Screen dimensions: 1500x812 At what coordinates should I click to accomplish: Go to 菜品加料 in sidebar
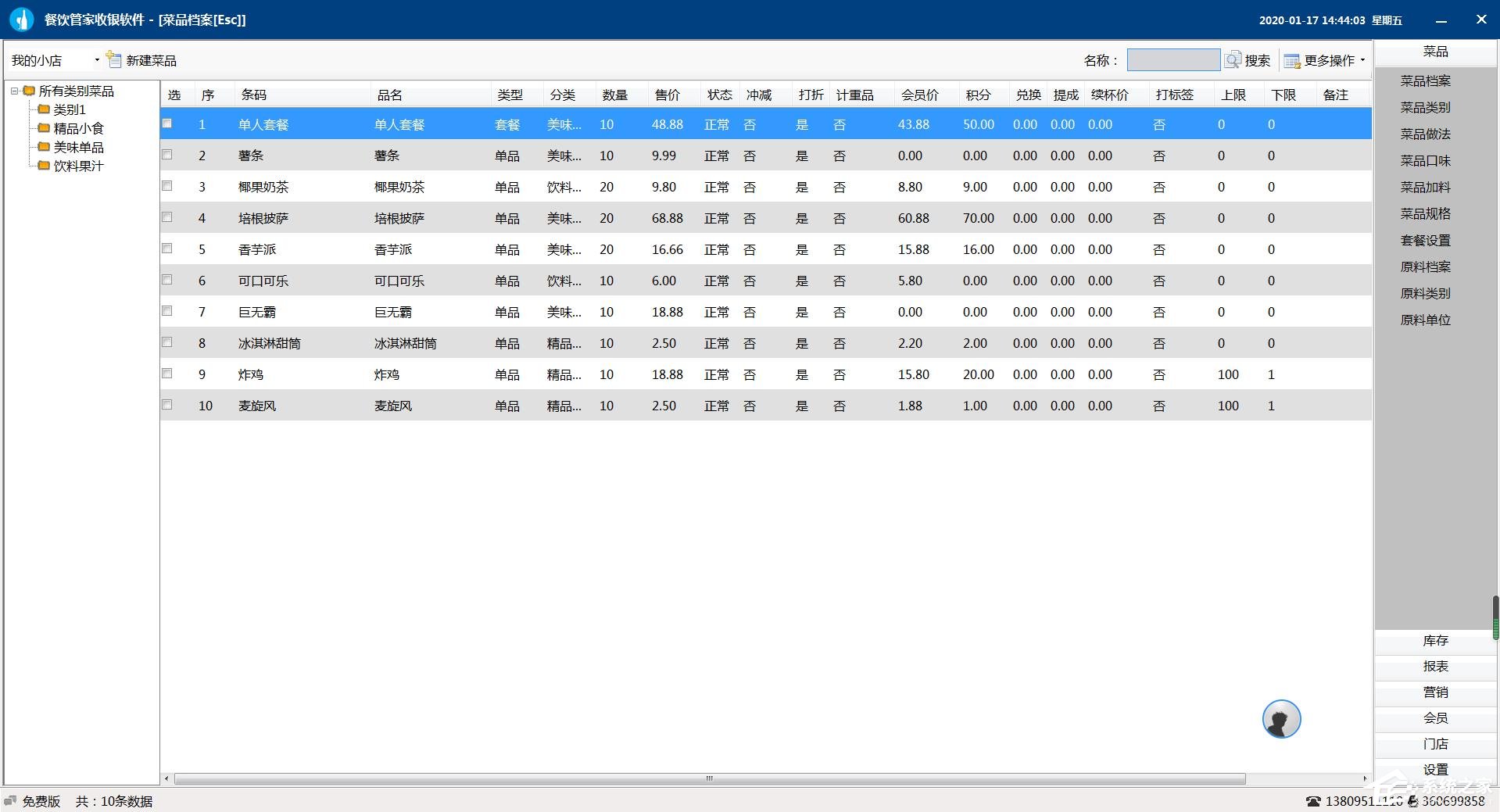(x=1425, y=187)
